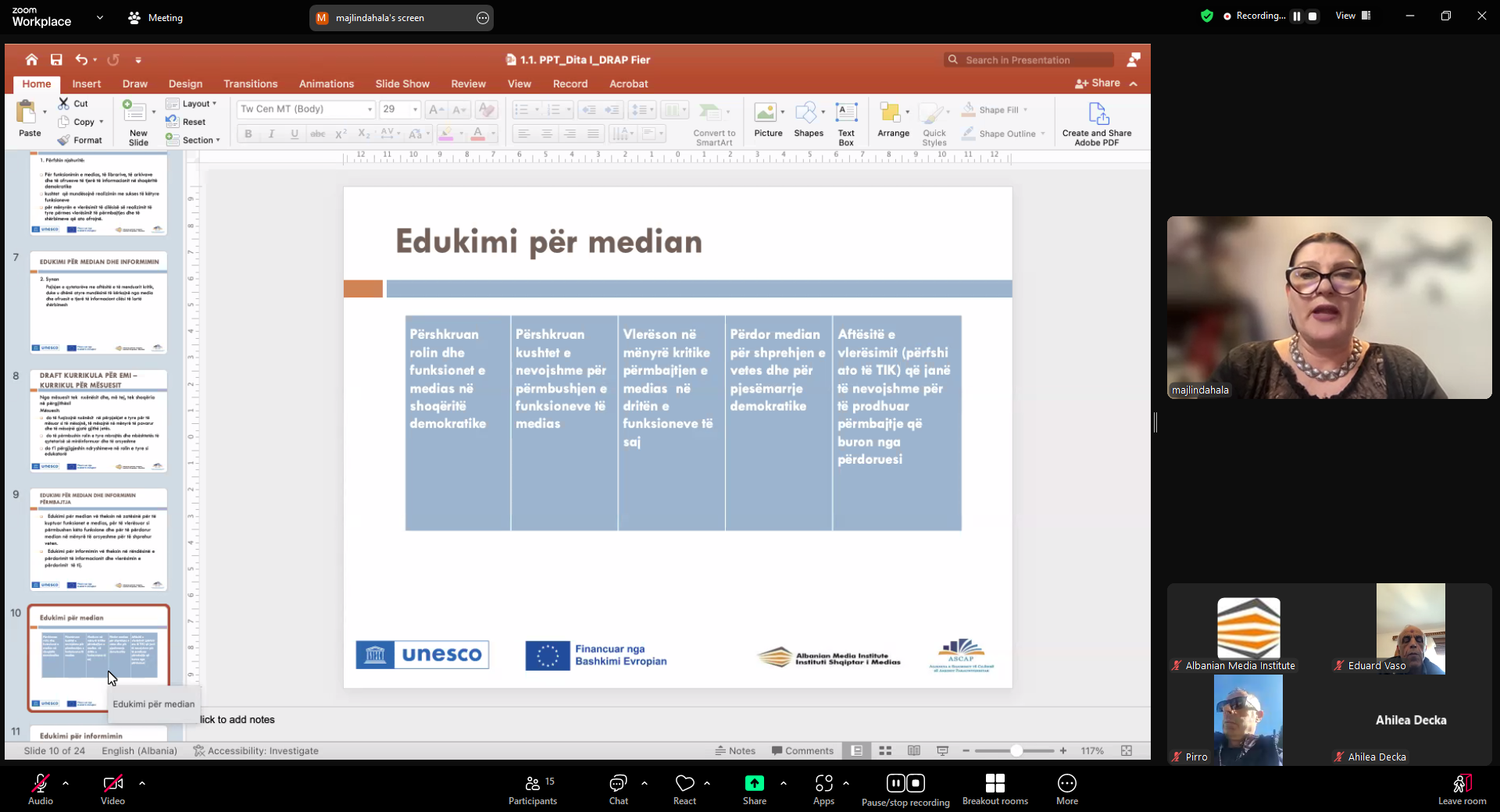Click Search in Presentation field

pyautogui.click(x=1029, y=60)
